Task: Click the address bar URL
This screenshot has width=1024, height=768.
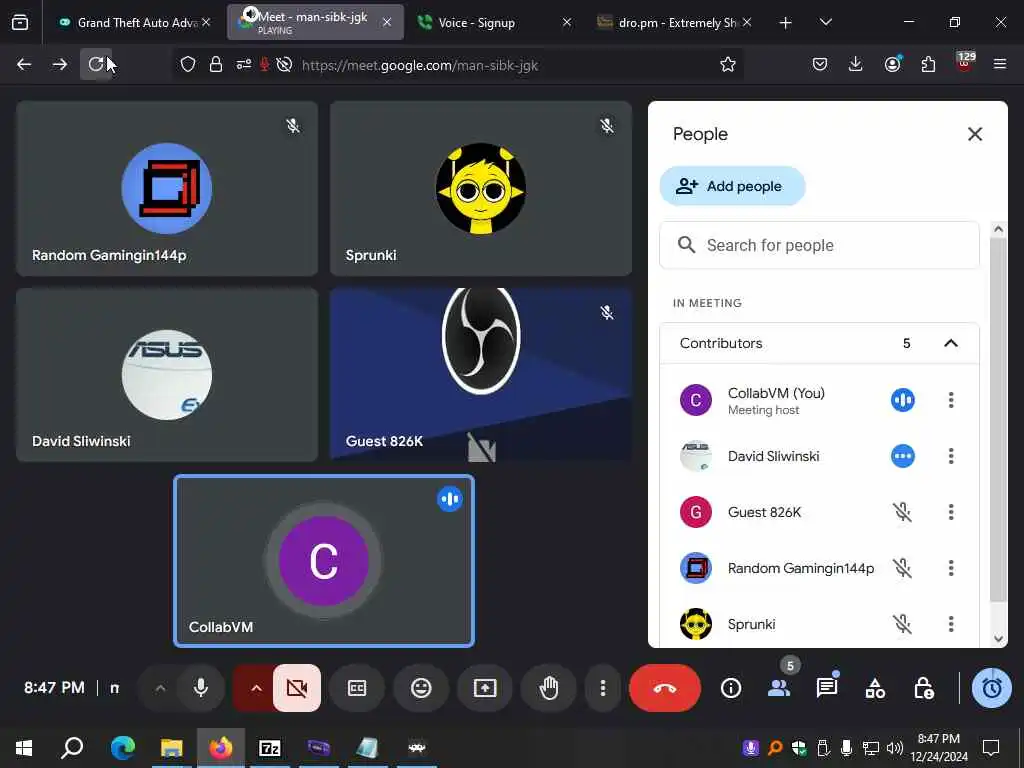Action: pyautogui.click(x=419, y=65)
